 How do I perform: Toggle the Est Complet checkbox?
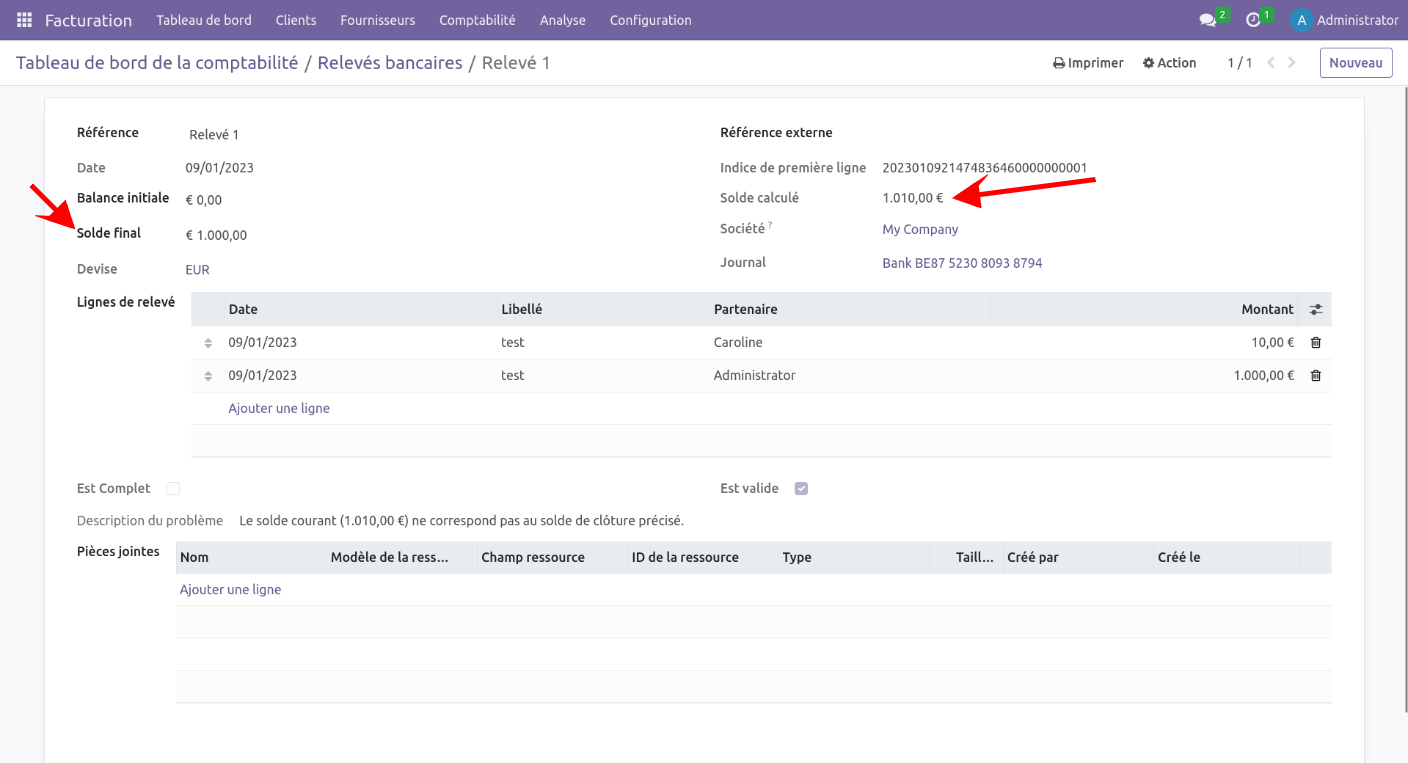point(173,489)
